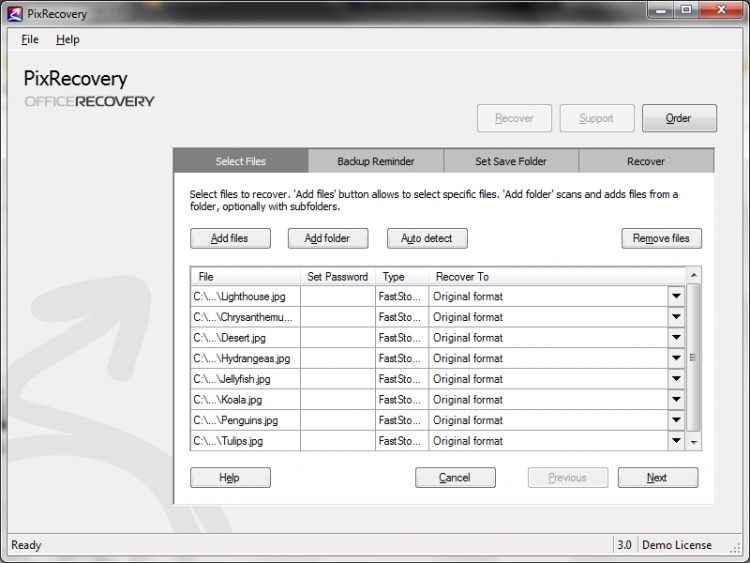Open Recover To dropdown for Tulips.jpg

coord(676,441)
